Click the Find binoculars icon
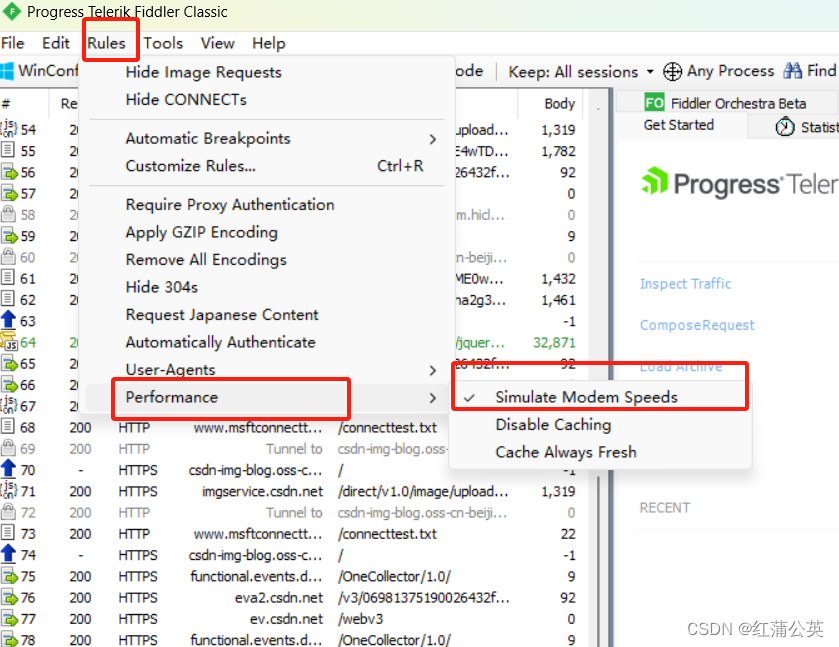839x647 pixels. click(x=792, y=71)
